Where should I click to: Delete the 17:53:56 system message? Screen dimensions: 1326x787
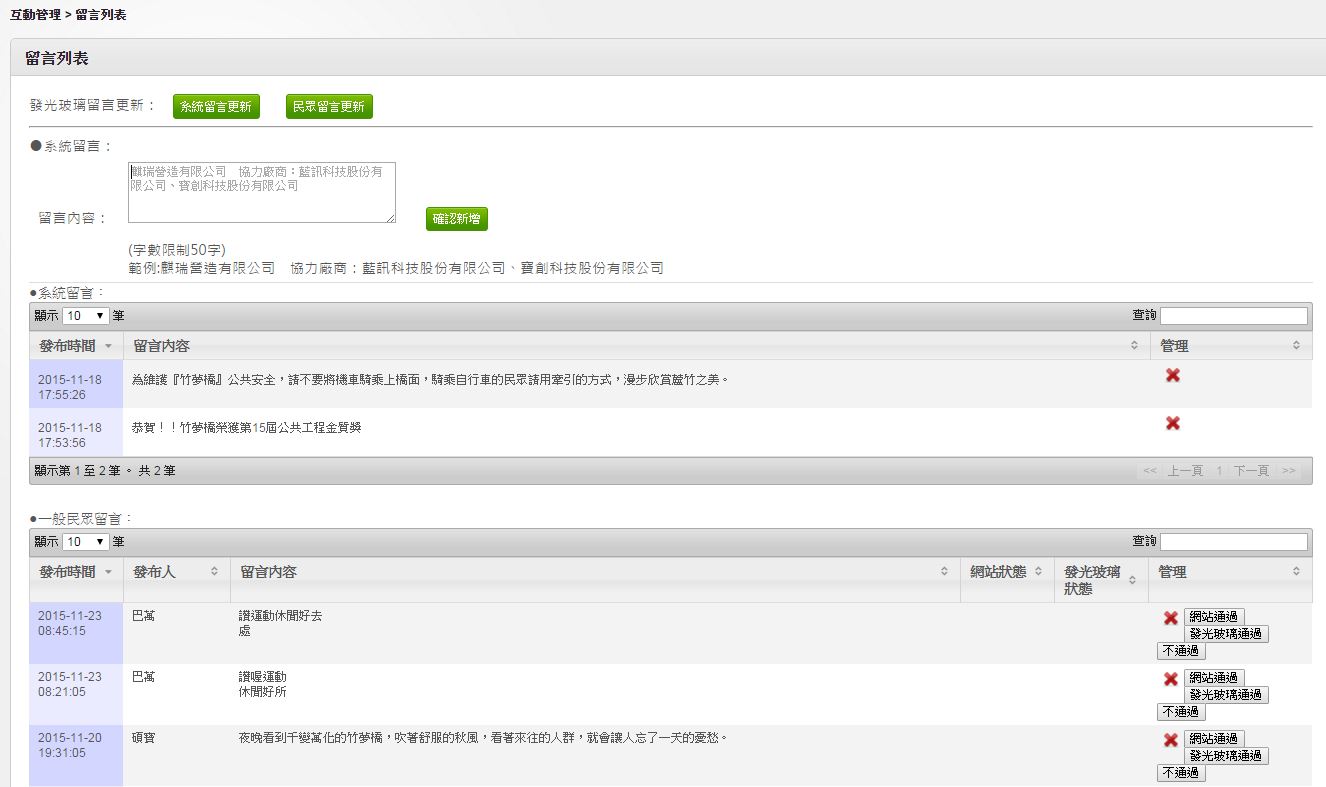tap(1173, 423)
